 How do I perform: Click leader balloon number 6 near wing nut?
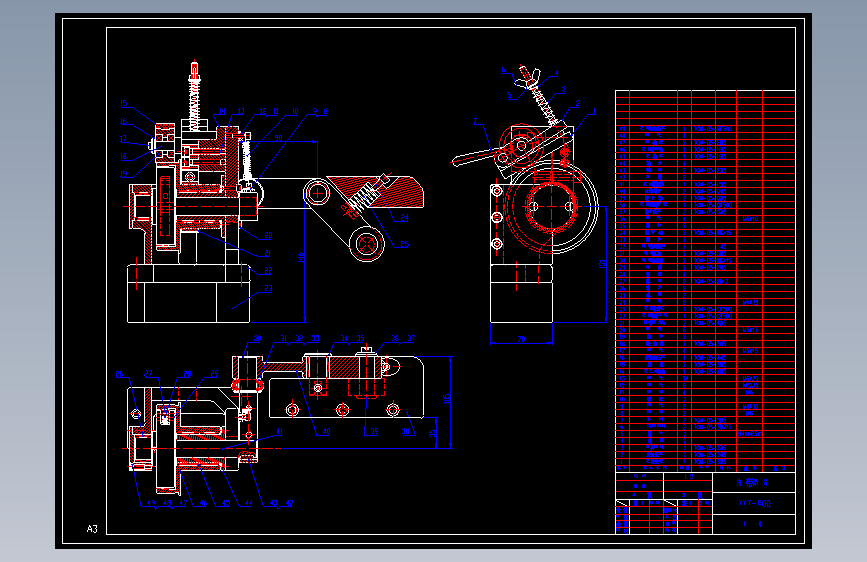coord(503,70)
